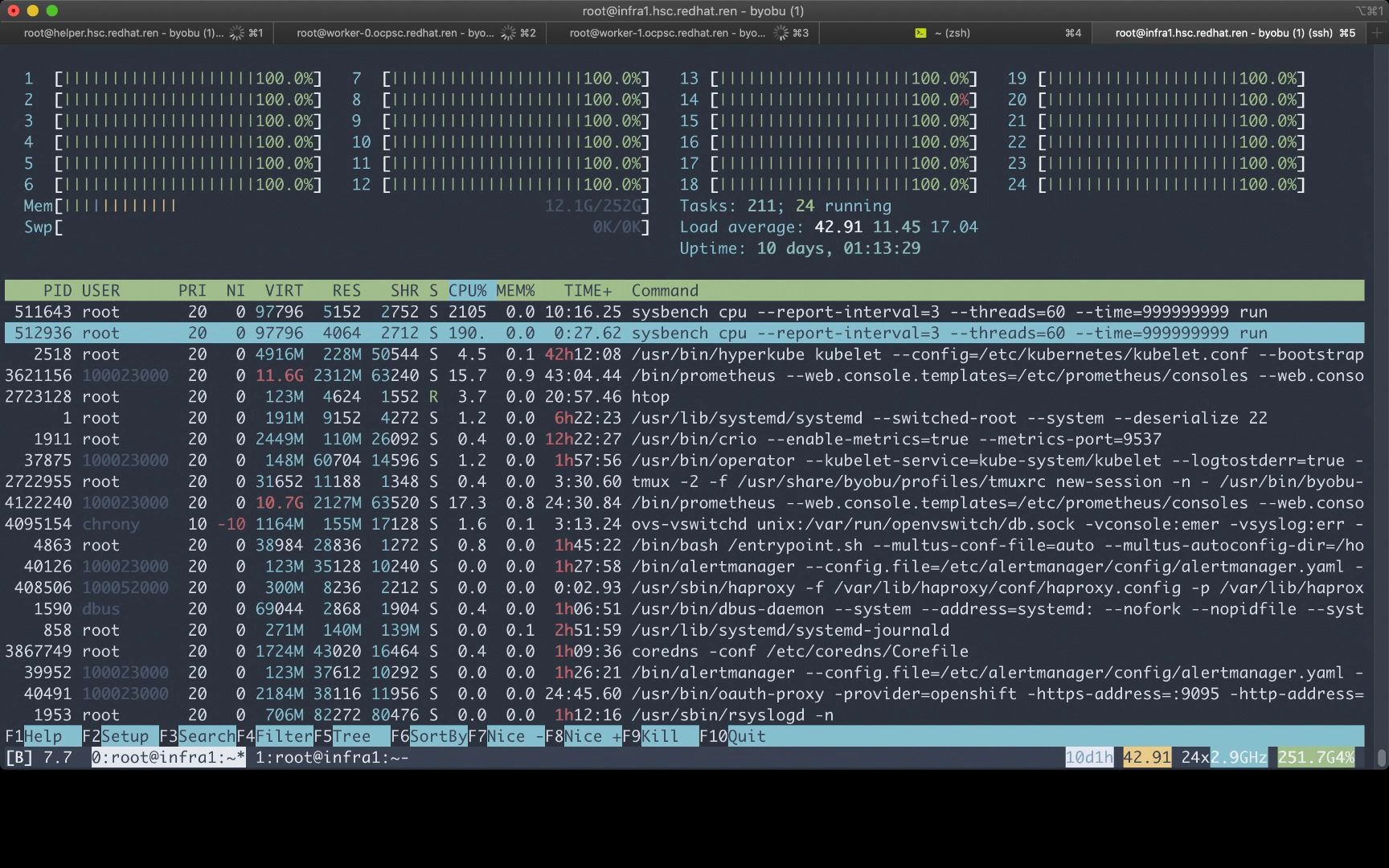Screen dimensions: 1389x868
Task: Select the coredns process row
Action: pyautogui.click(x=684, y=651)
